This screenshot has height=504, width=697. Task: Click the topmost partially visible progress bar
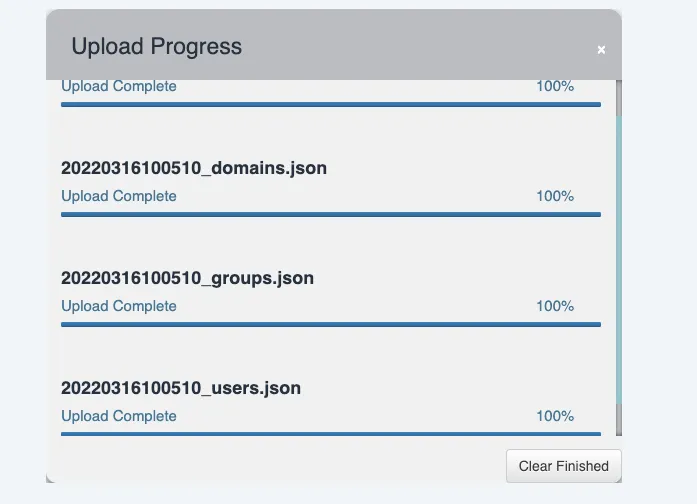tap(330, 104)
